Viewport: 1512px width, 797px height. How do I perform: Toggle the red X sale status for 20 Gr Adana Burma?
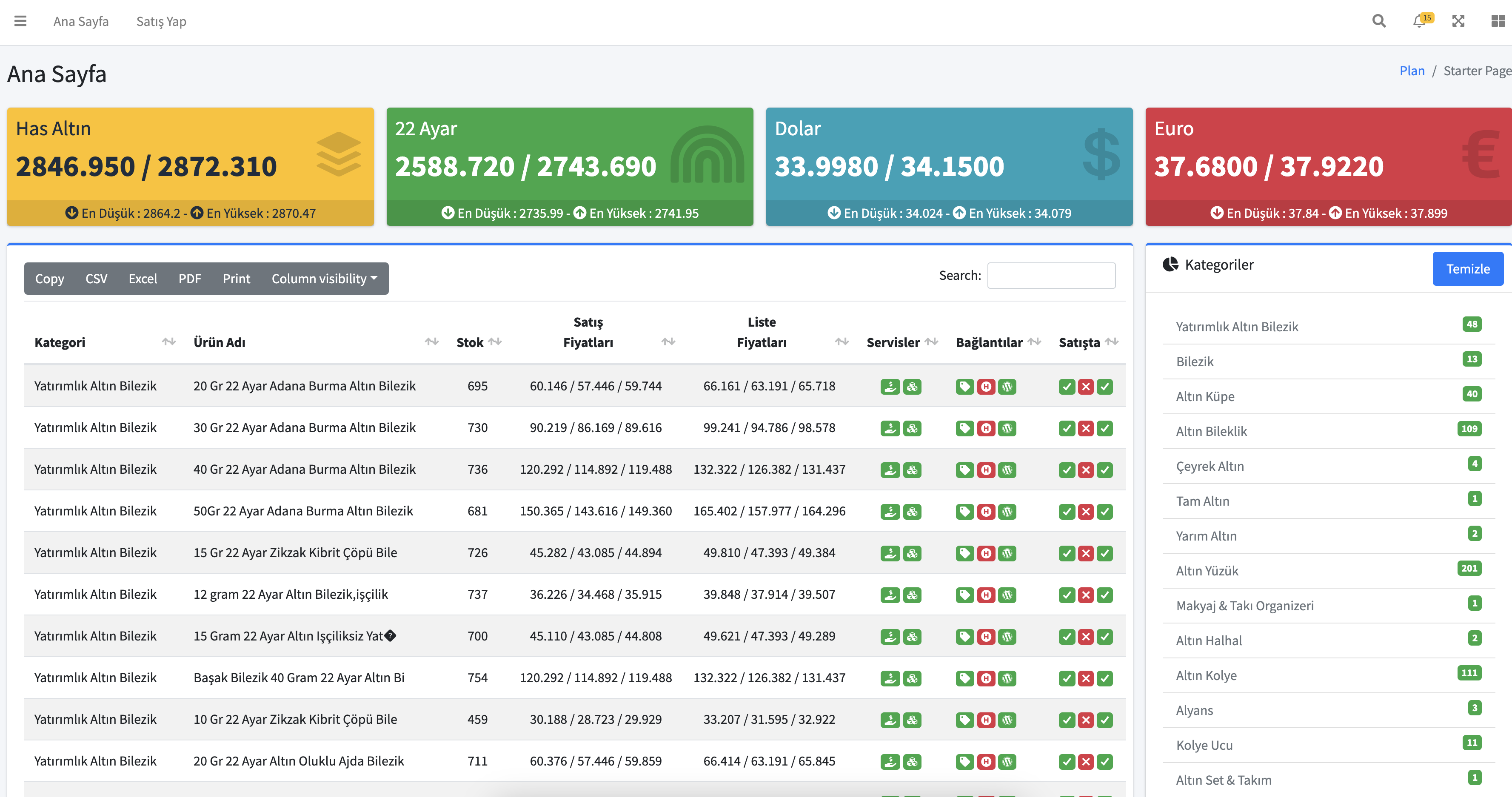click(1086, 387)
